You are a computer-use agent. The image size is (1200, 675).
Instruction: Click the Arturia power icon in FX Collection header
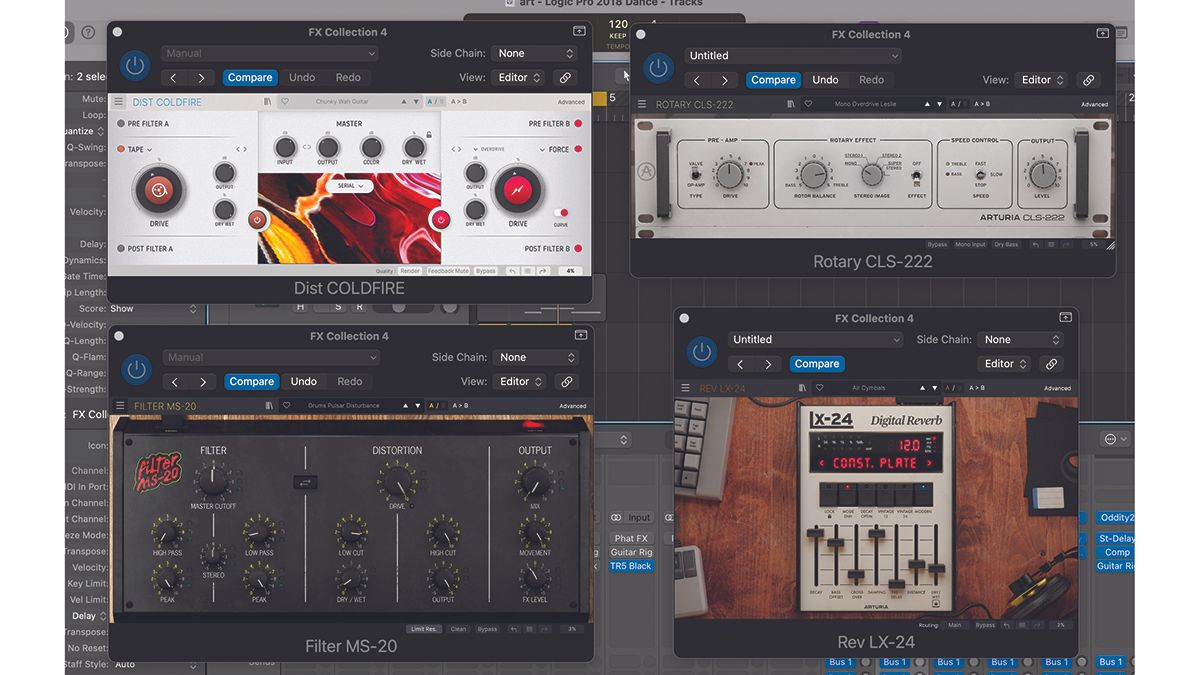134,65
